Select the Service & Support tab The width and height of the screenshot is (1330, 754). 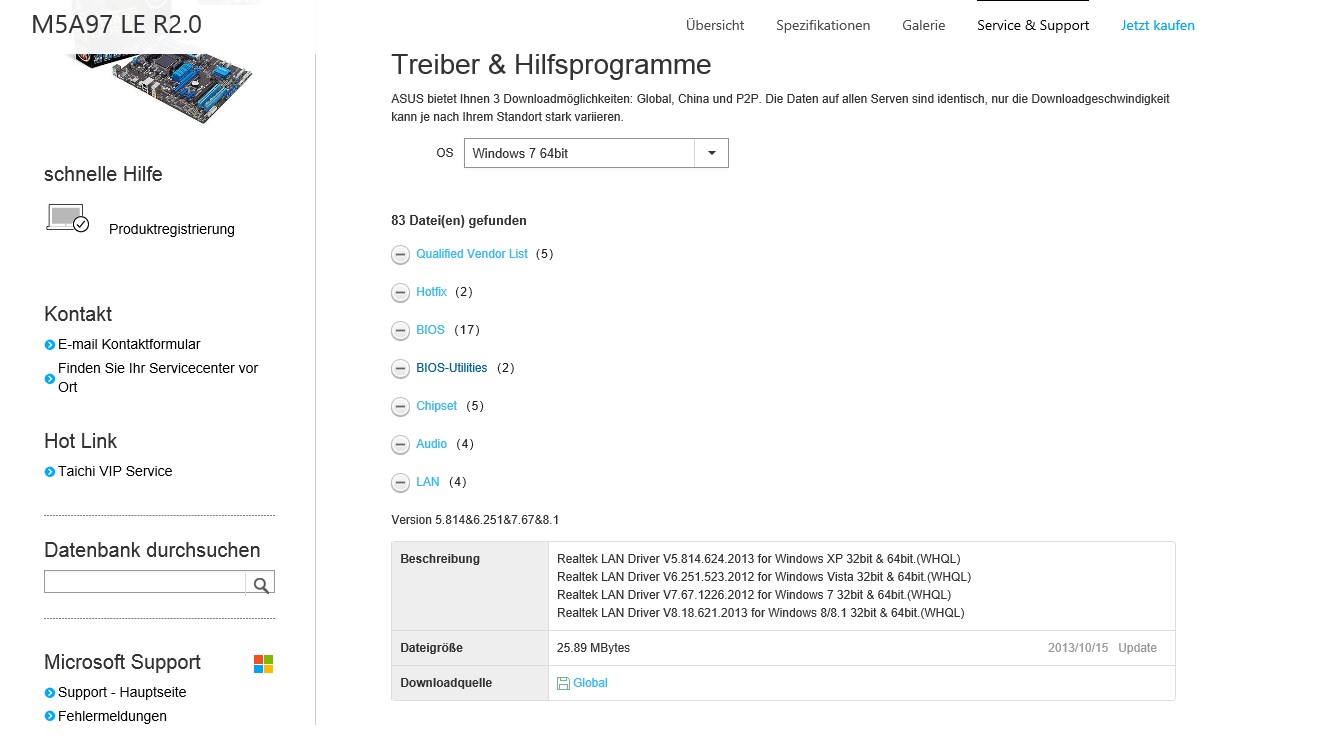coord(1033,25)
